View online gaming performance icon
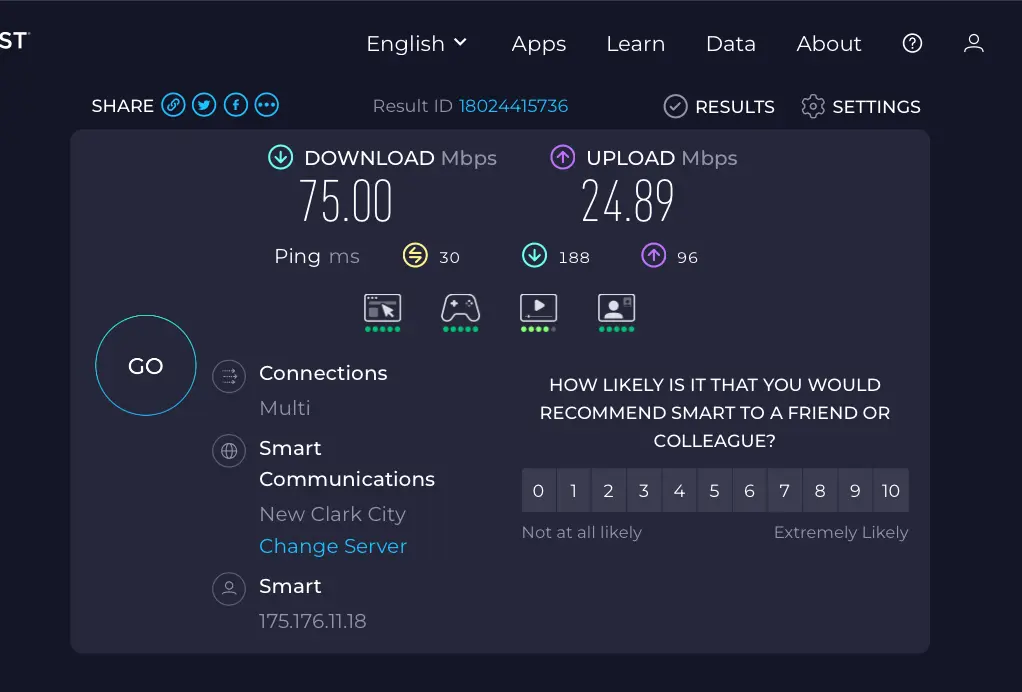This screenshot has height=692, width=1022. (x=461, y=313)
